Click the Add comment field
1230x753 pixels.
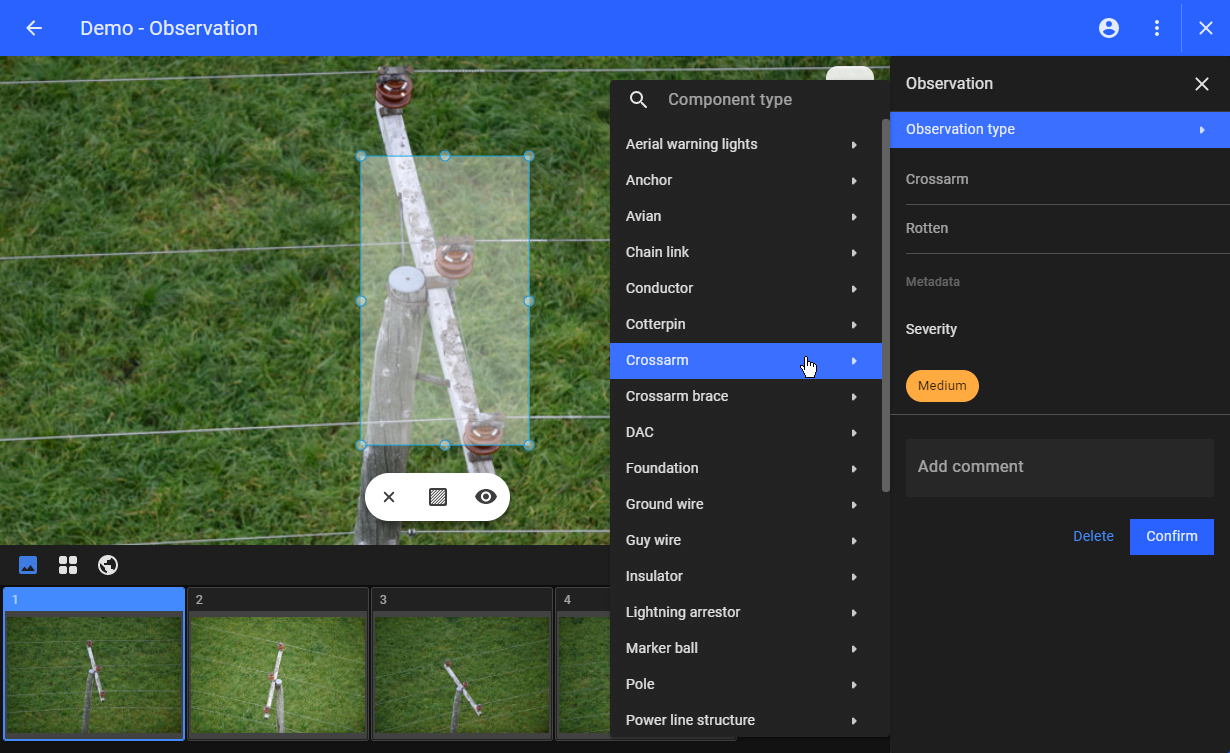(x=1059, y=467)
